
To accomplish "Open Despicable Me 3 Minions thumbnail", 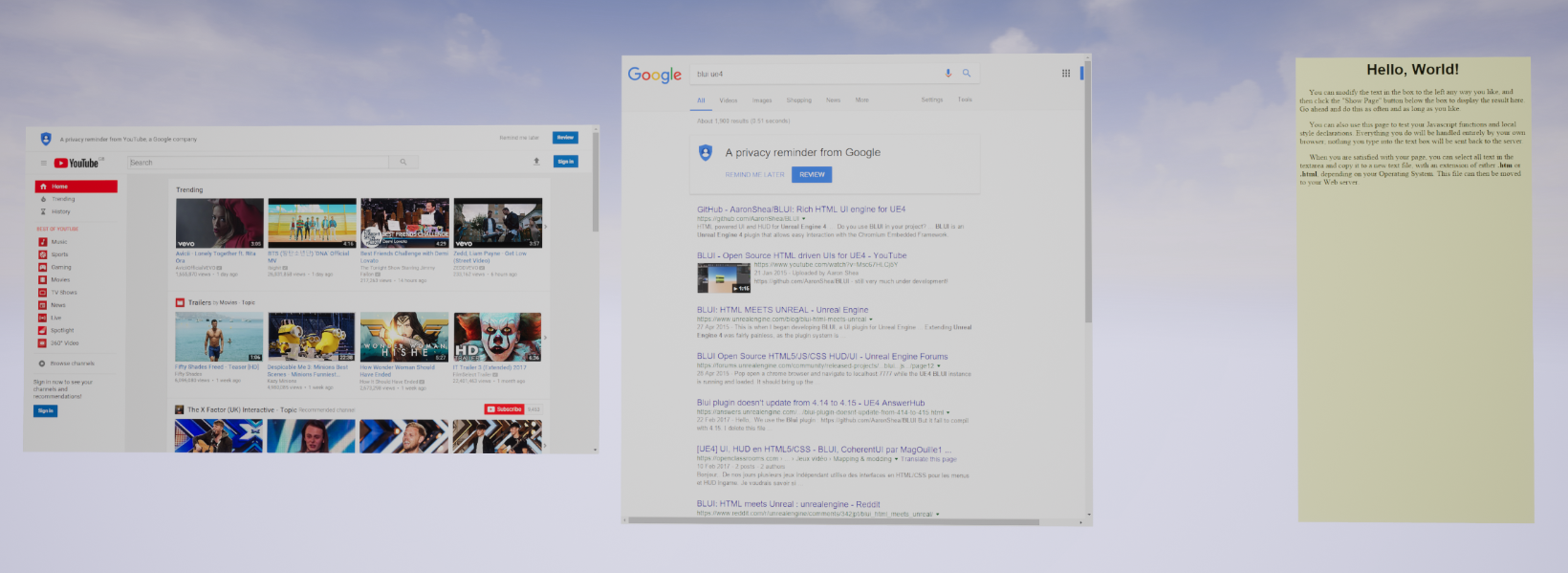I will pyautogui.click(x=312, y=337).
